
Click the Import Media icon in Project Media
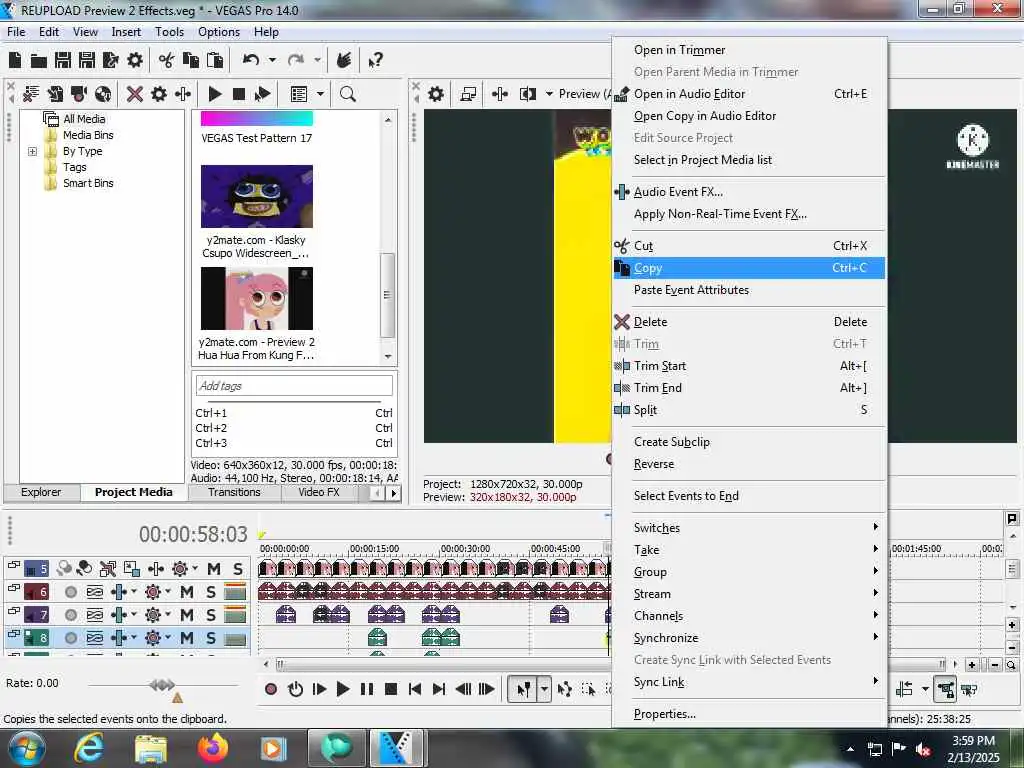[x=55, y=94]
